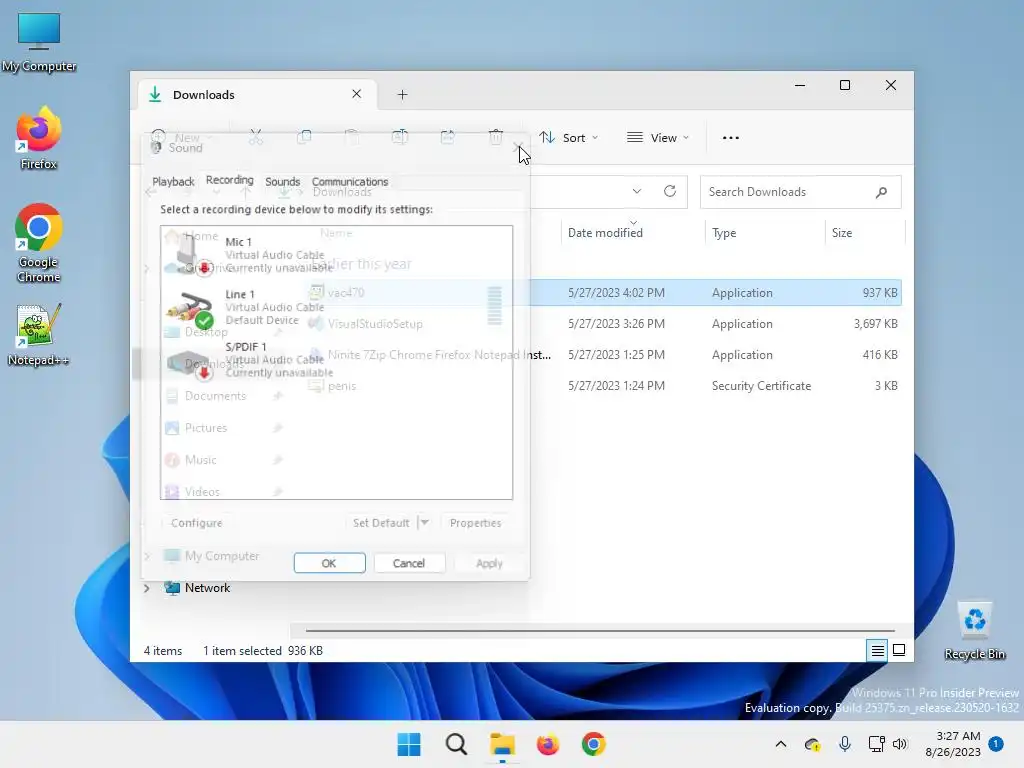
Task: Confirm the Sound dialog with OK
Action: (x=329, y=563)
